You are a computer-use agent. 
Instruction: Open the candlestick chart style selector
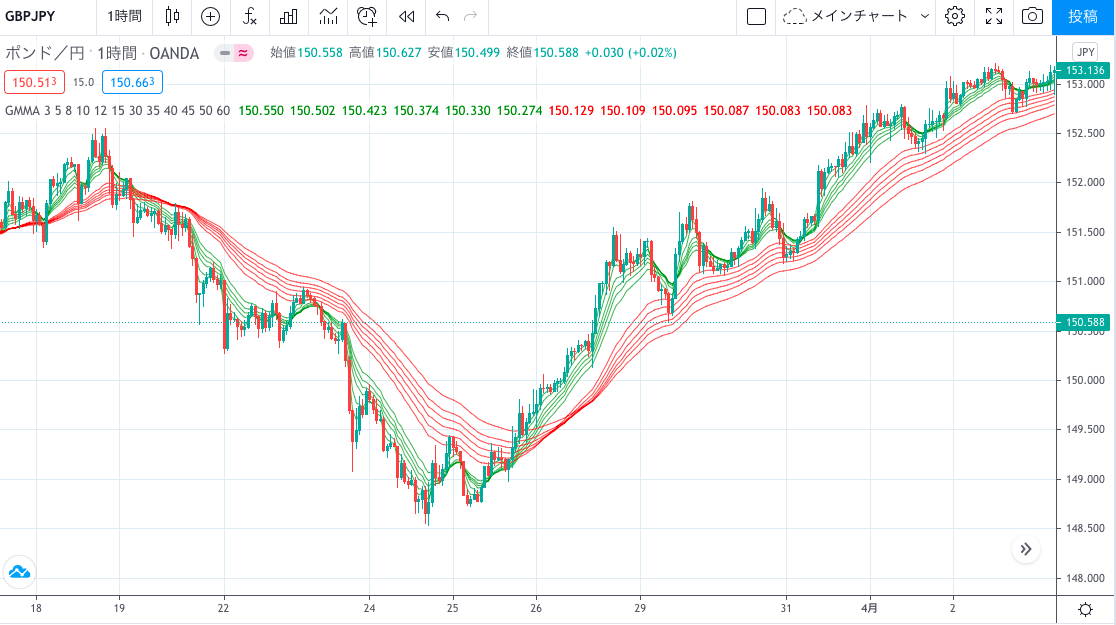[173, 16]
